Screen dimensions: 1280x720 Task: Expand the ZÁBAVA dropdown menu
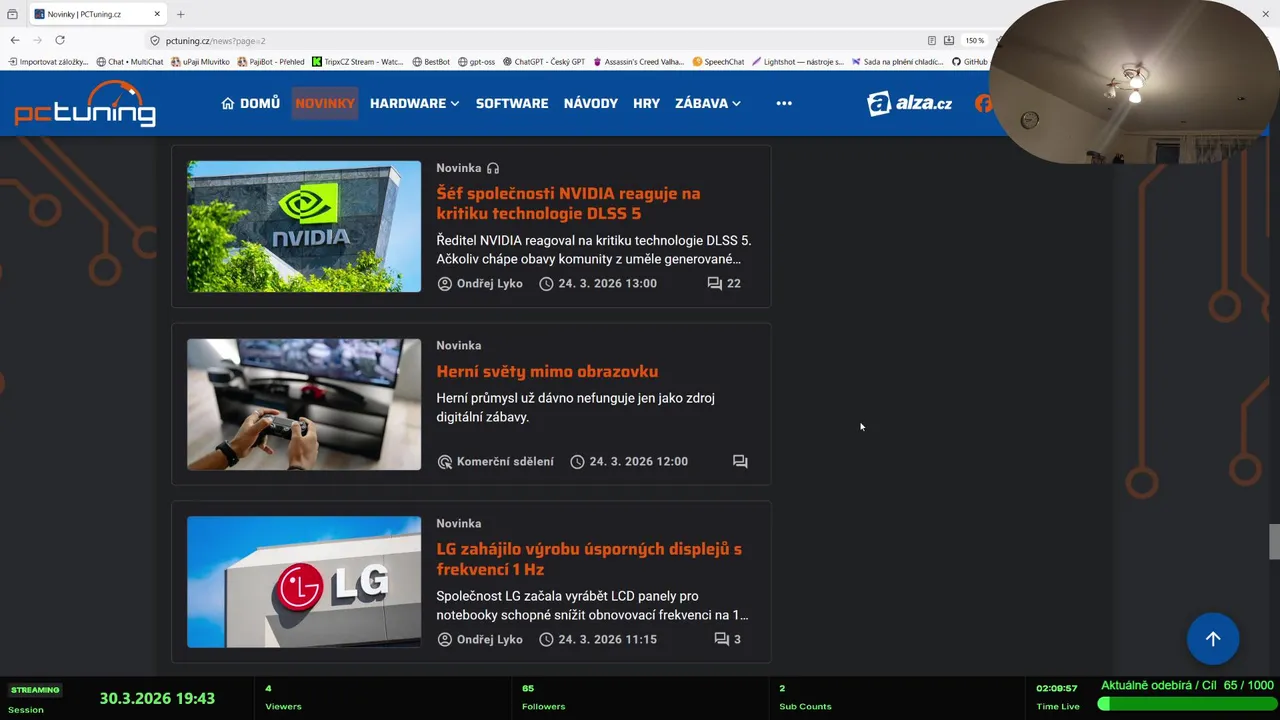[x=708, y=103]
